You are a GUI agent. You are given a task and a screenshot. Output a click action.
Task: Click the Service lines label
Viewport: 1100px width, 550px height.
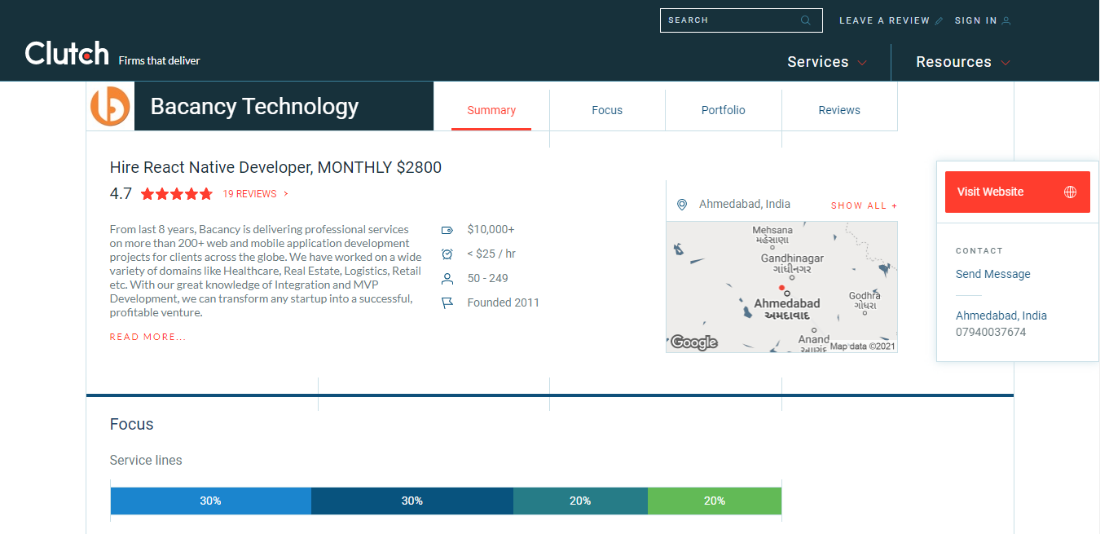(146, 461)
